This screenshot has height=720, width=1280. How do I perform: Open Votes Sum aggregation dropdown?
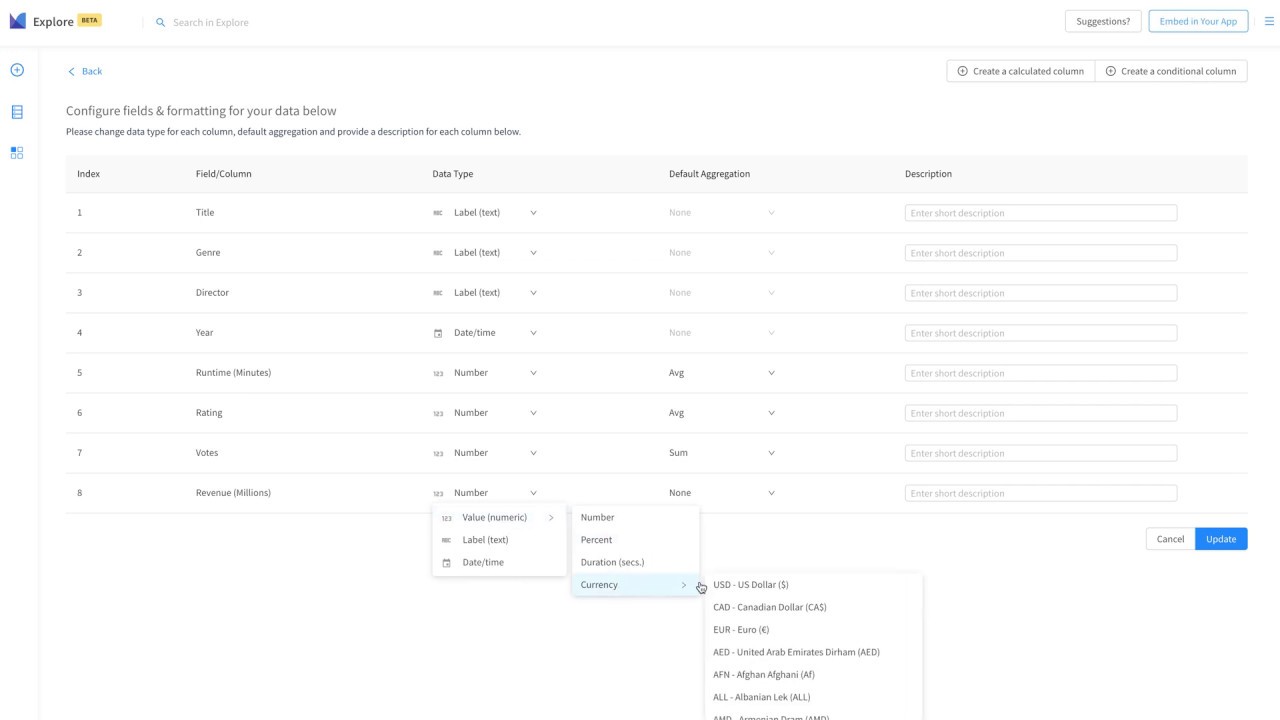[771, 452]
